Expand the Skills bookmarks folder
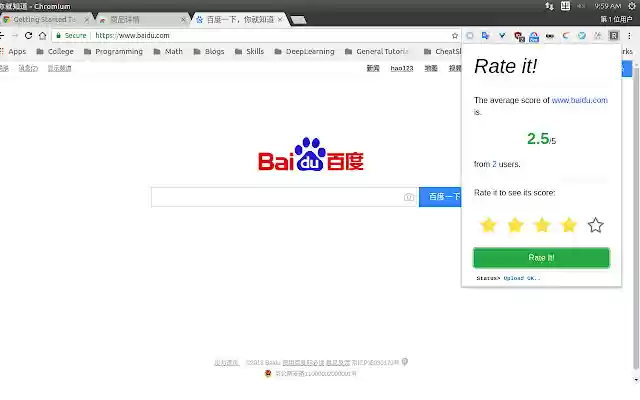Image resolution: width=640 pixels, height=400 pixels. (x=249, y=51)
